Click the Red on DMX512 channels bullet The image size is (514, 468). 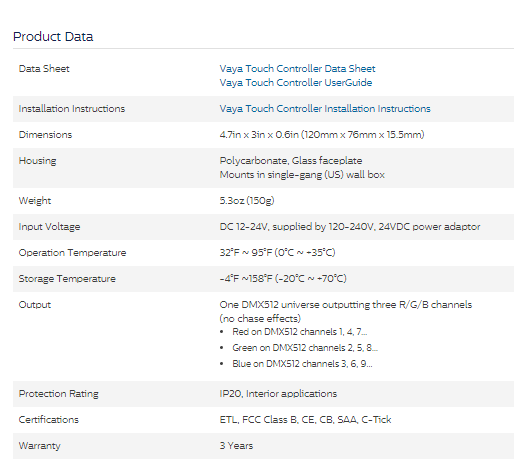tap(300, 332)
